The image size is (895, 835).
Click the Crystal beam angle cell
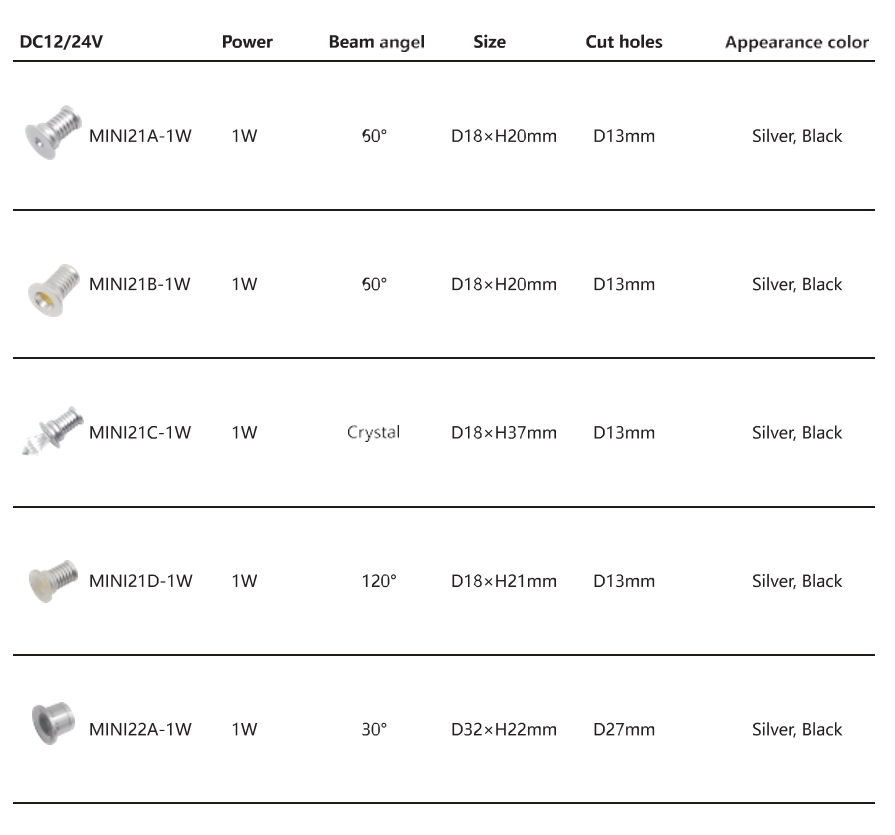[x=373, y=433]
